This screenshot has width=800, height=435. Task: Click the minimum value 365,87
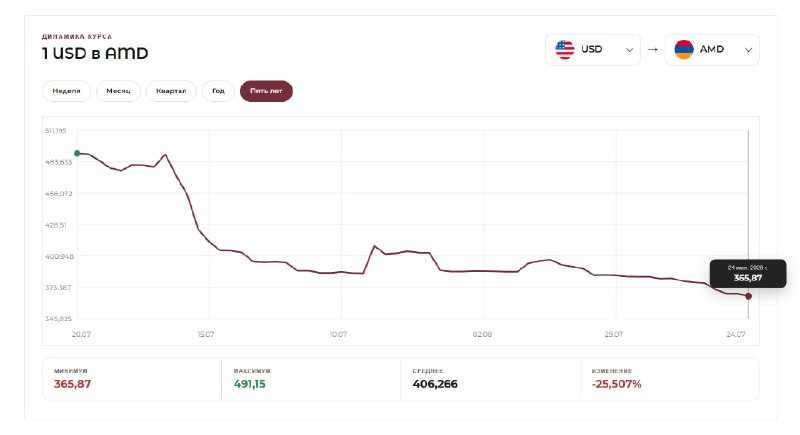point(72,384)
